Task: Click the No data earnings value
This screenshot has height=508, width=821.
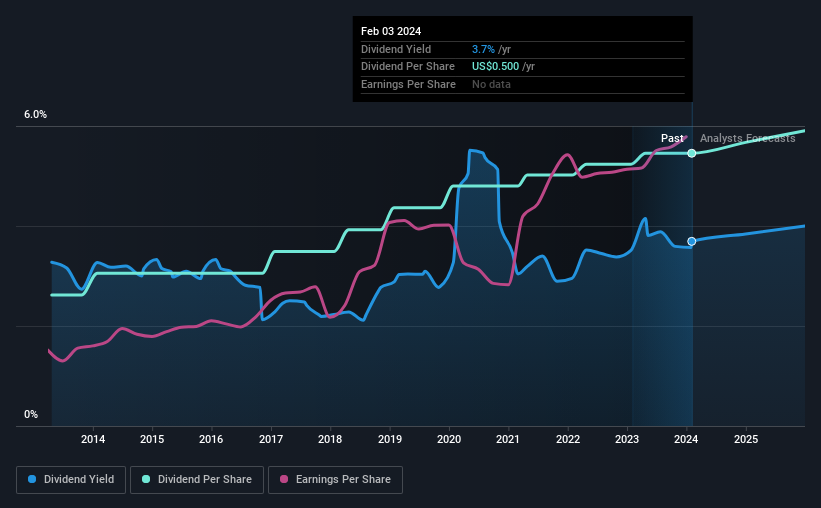Action: tap(491, 84)
